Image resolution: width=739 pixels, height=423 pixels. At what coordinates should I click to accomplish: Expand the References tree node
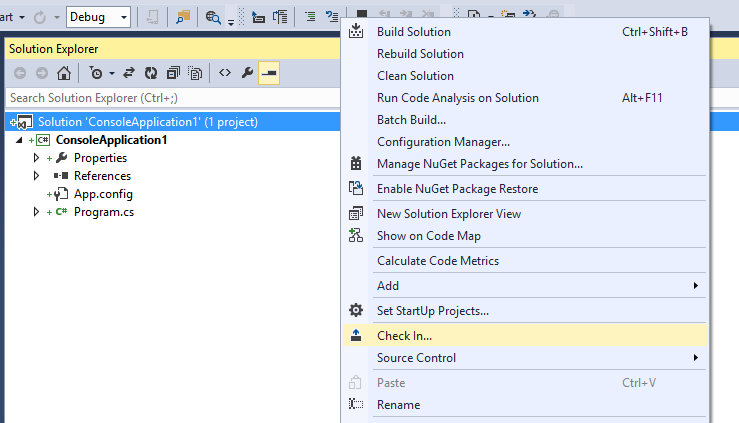click(x=36, y=176)
